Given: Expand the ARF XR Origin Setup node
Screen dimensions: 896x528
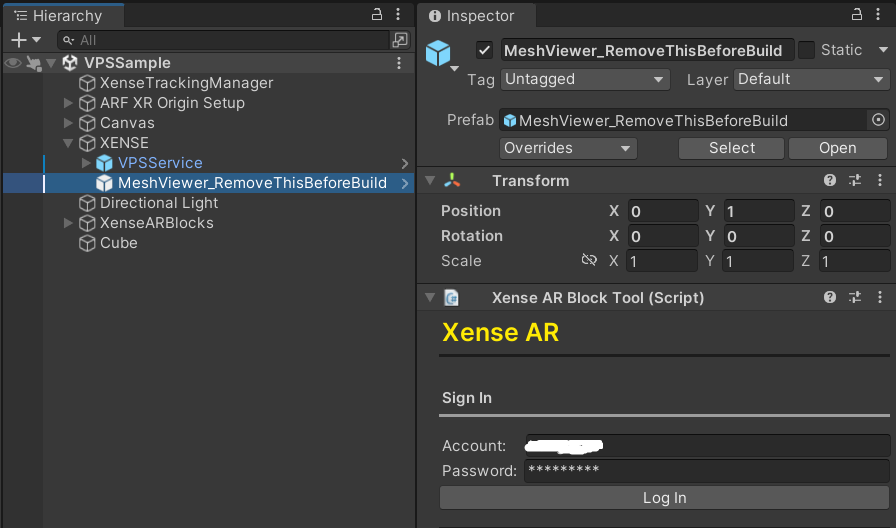Looking at the screenshot, I should (x=68, y=103).
